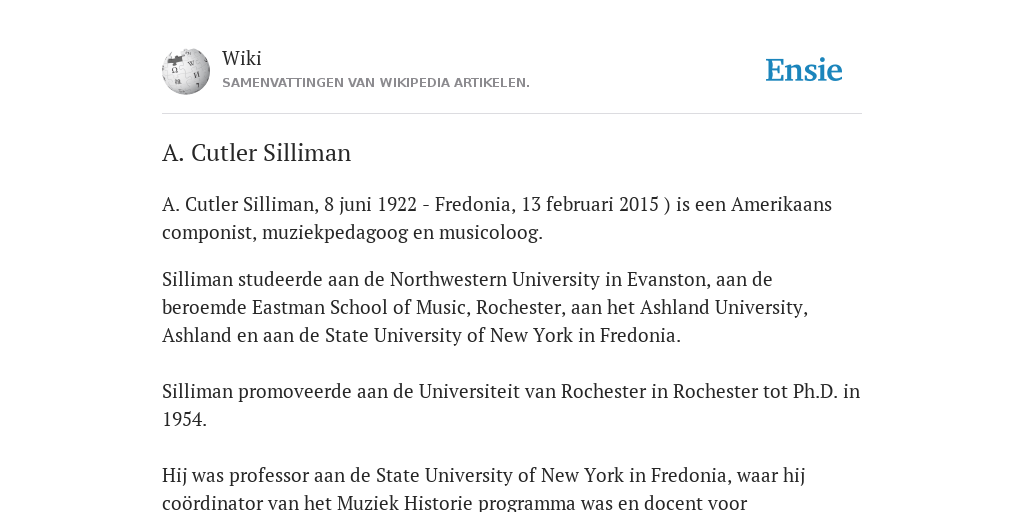Click the 'Northwestern University in Evanston' text
This screenshot has width=1024, height=512.
point(548,280)
